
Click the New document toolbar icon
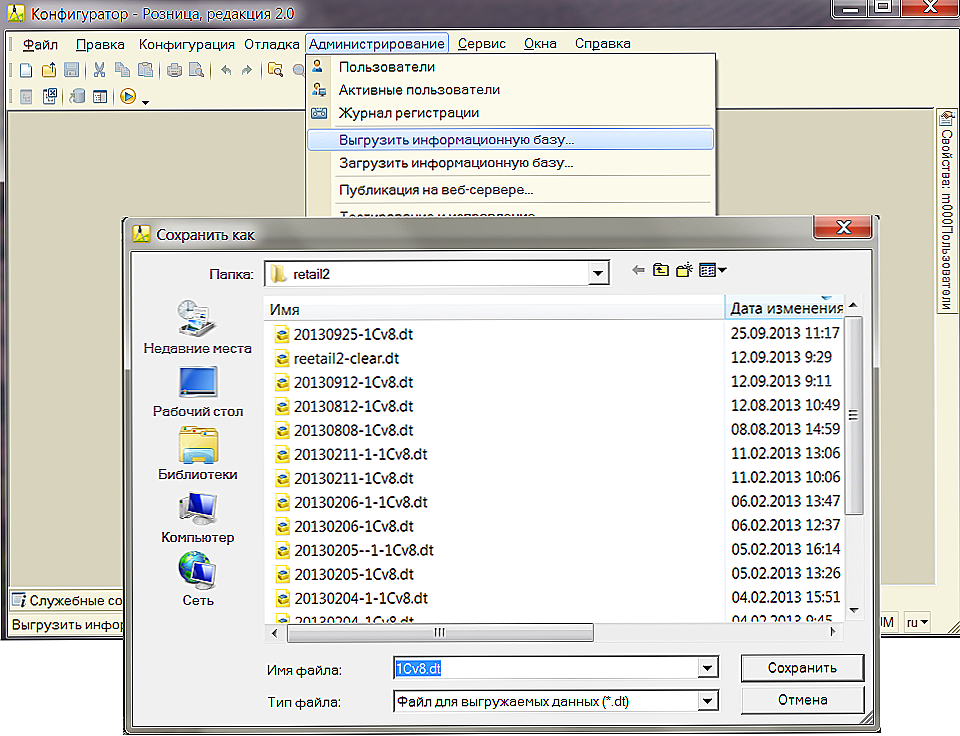[25, 70]
